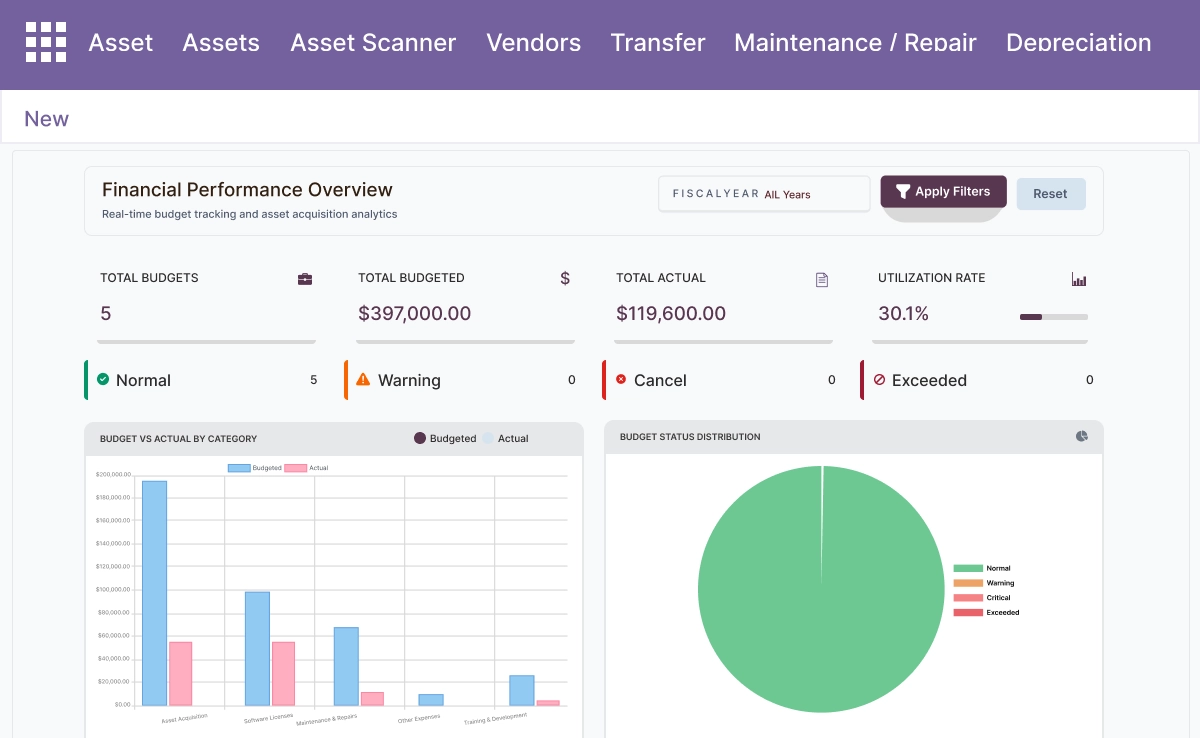Click the orange warning triangle icon

(363, 379)
